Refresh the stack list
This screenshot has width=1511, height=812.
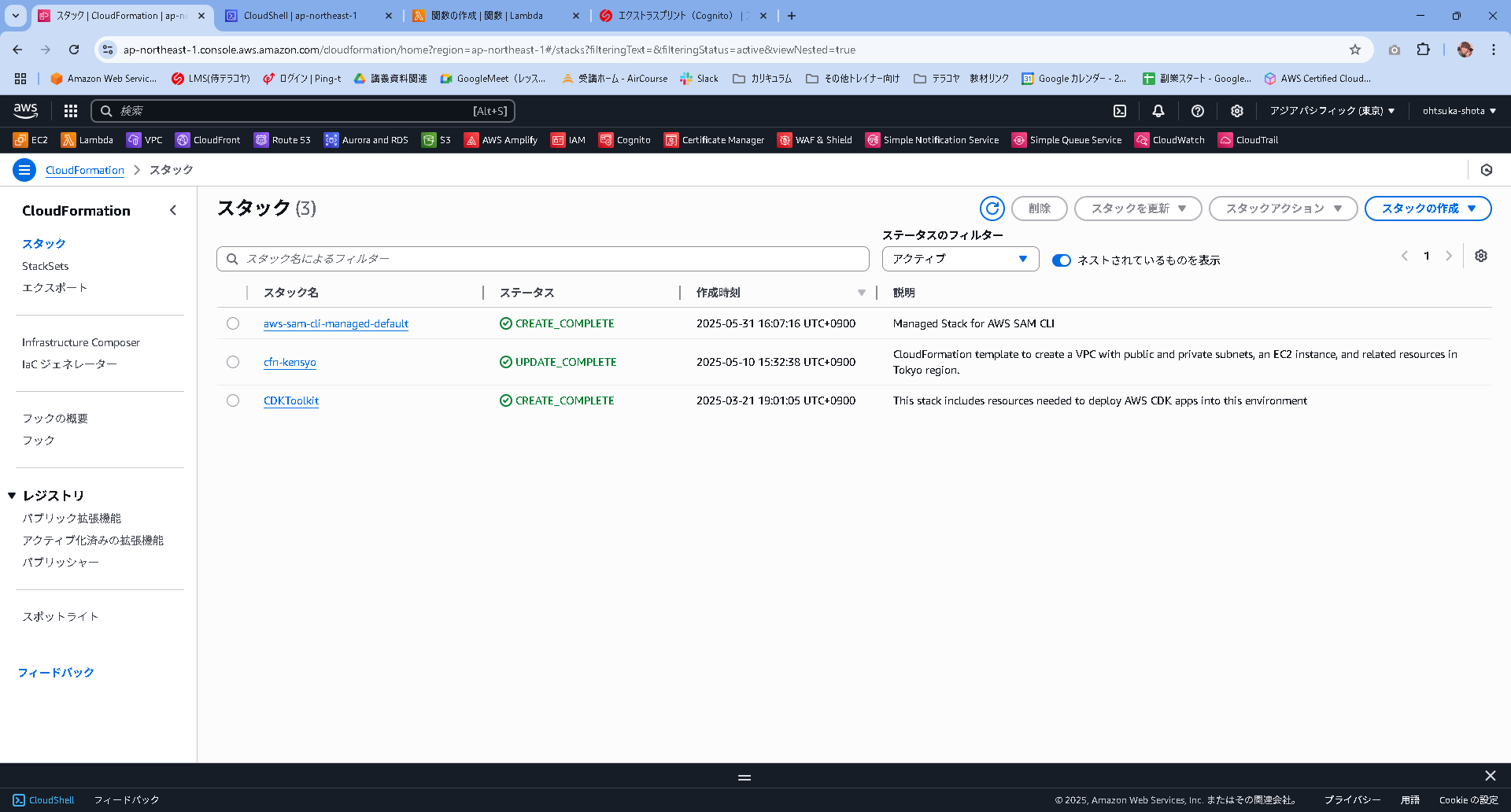pos(992,209)
